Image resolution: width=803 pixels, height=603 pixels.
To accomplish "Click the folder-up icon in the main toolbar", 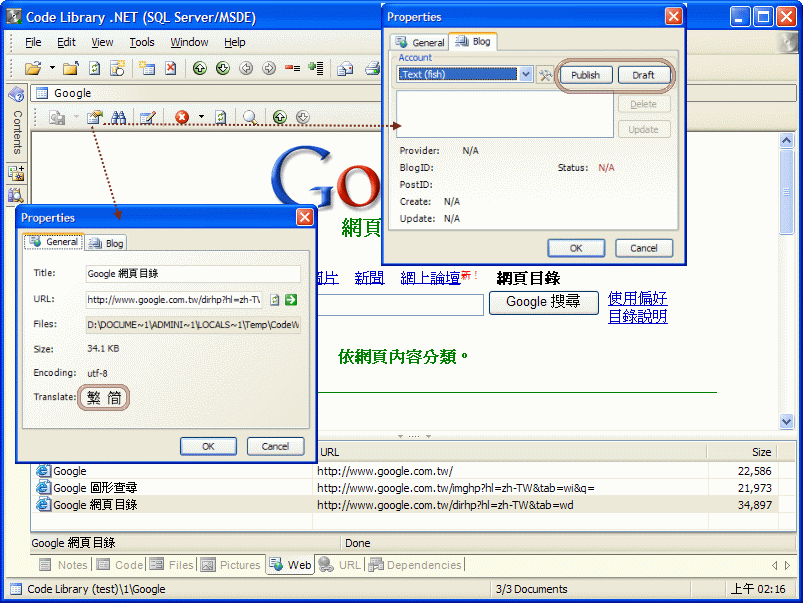I will (x=71, y=68).
